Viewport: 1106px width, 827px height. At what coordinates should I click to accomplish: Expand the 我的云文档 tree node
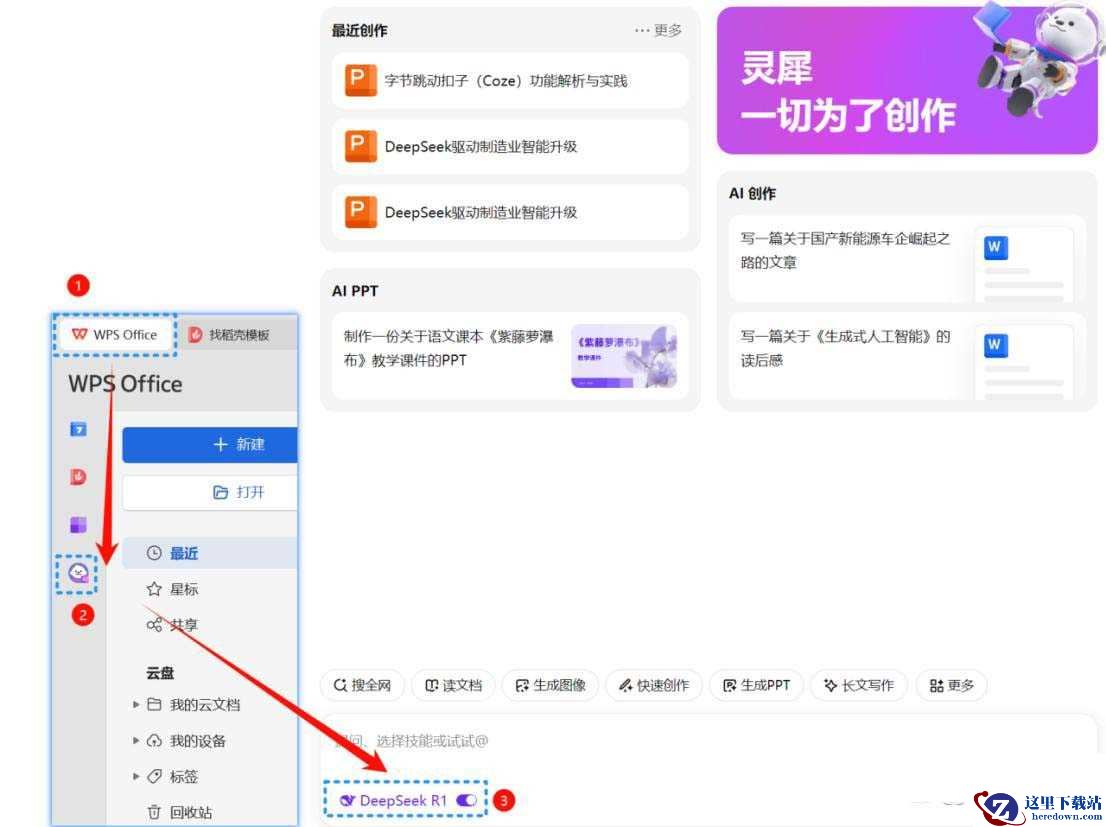135,704
